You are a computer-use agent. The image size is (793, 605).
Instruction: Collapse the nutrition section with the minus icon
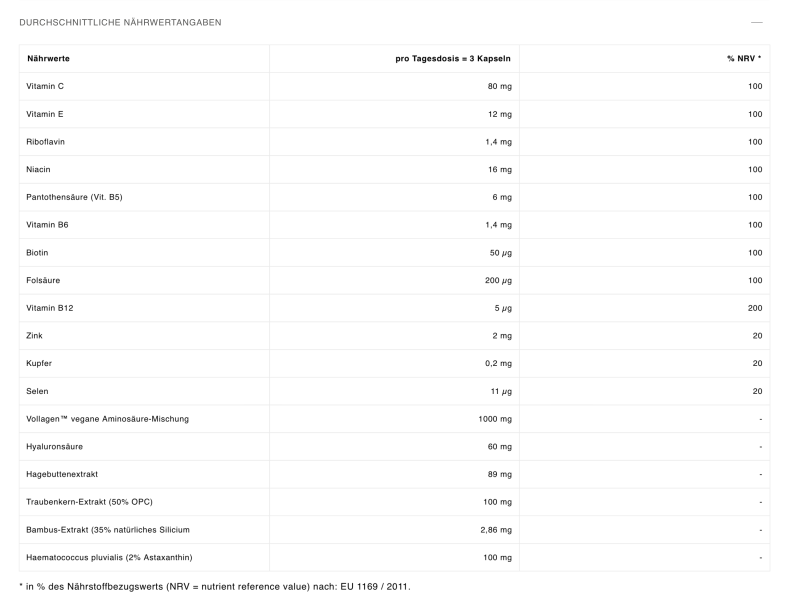click(x=756, y=22)
